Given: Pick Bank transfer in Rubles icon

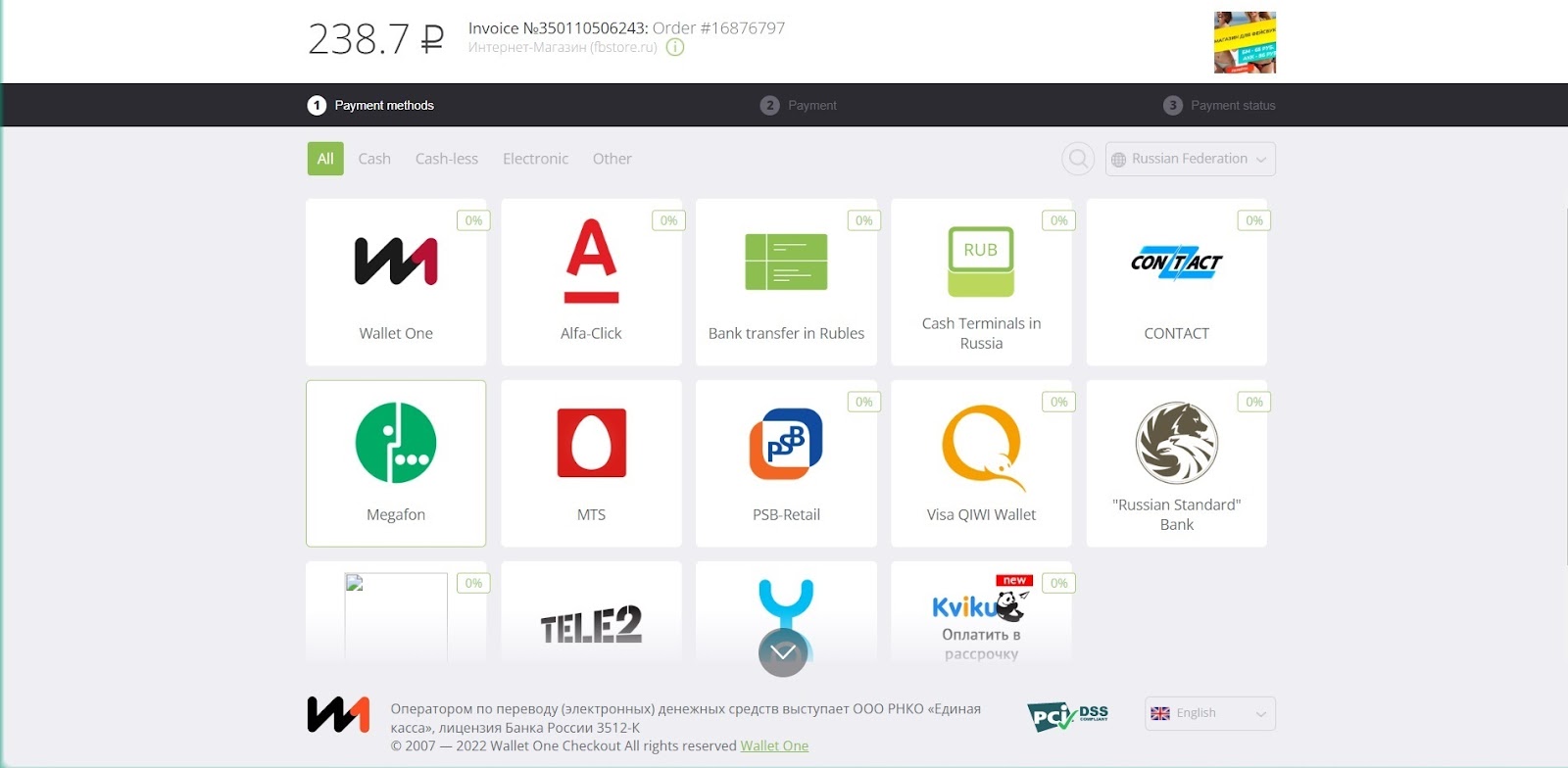Looking at the screenshot, I should point(786,262).
